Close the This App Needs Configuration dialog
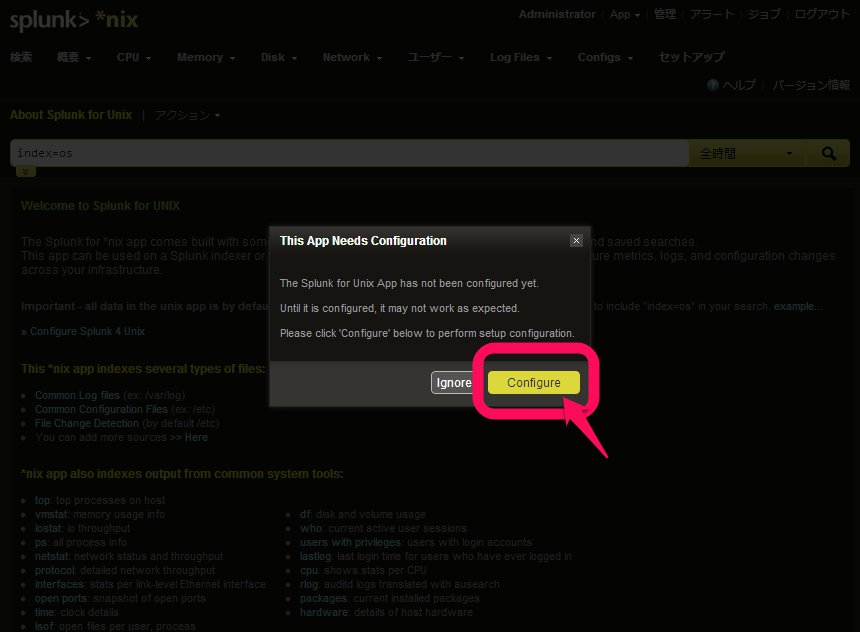This screenshot has height=632, width=860. [x=576, y=240]
